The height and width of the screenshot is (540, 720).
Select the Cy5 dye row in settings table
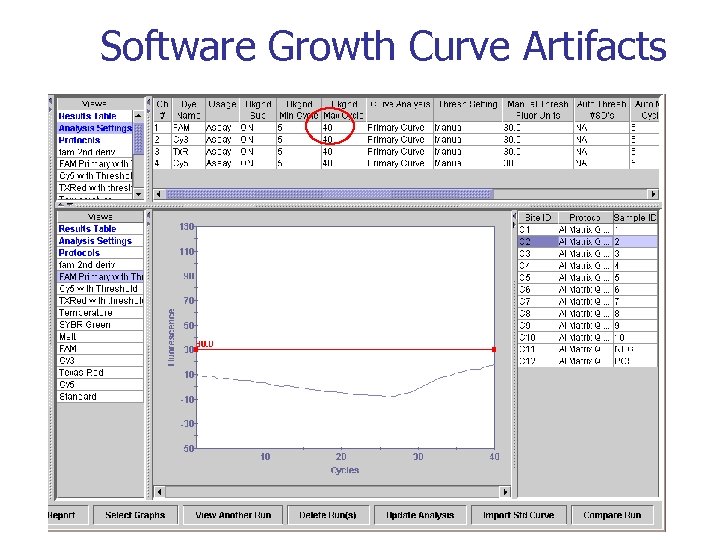point(406,163)
